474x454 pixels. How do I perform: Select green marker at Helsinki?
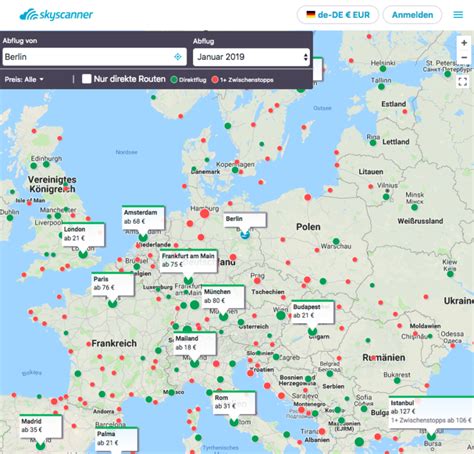point(383,69)
